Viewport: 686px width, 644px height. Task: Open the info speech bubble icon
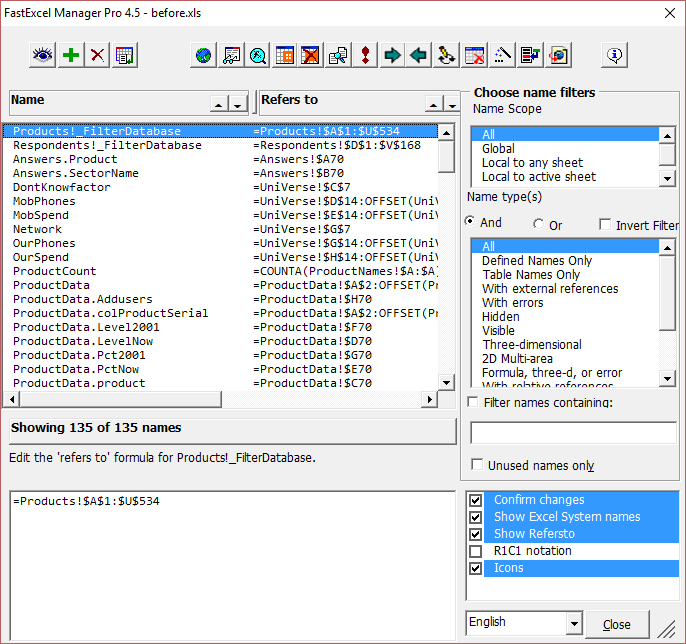tap(615, 55)
